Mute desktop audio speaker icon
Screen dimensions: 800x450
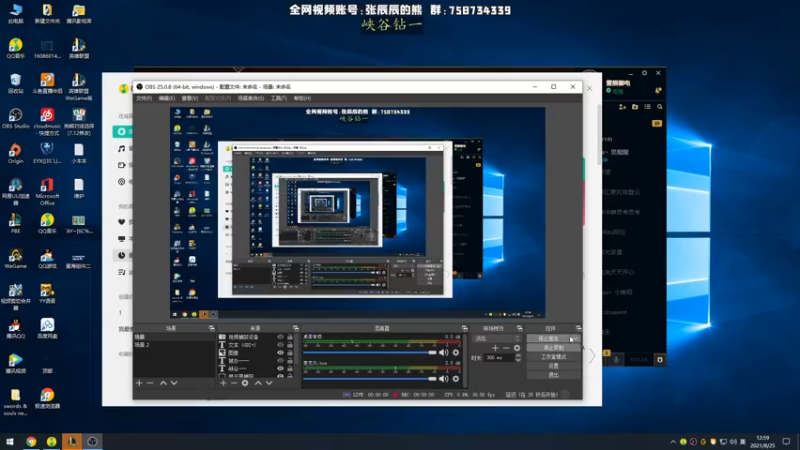coord(443,353)
